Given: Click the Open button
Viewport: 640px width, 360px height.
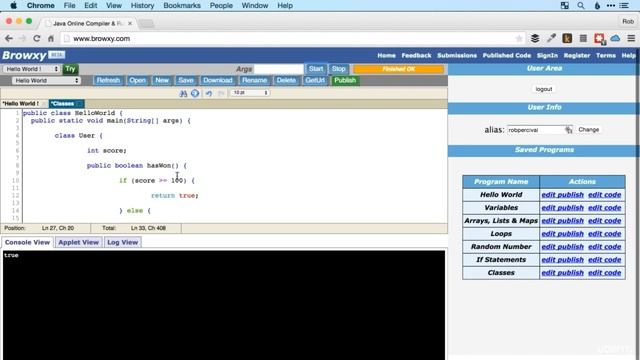Looking at the screenshot, I should click(x=138, y=80).
